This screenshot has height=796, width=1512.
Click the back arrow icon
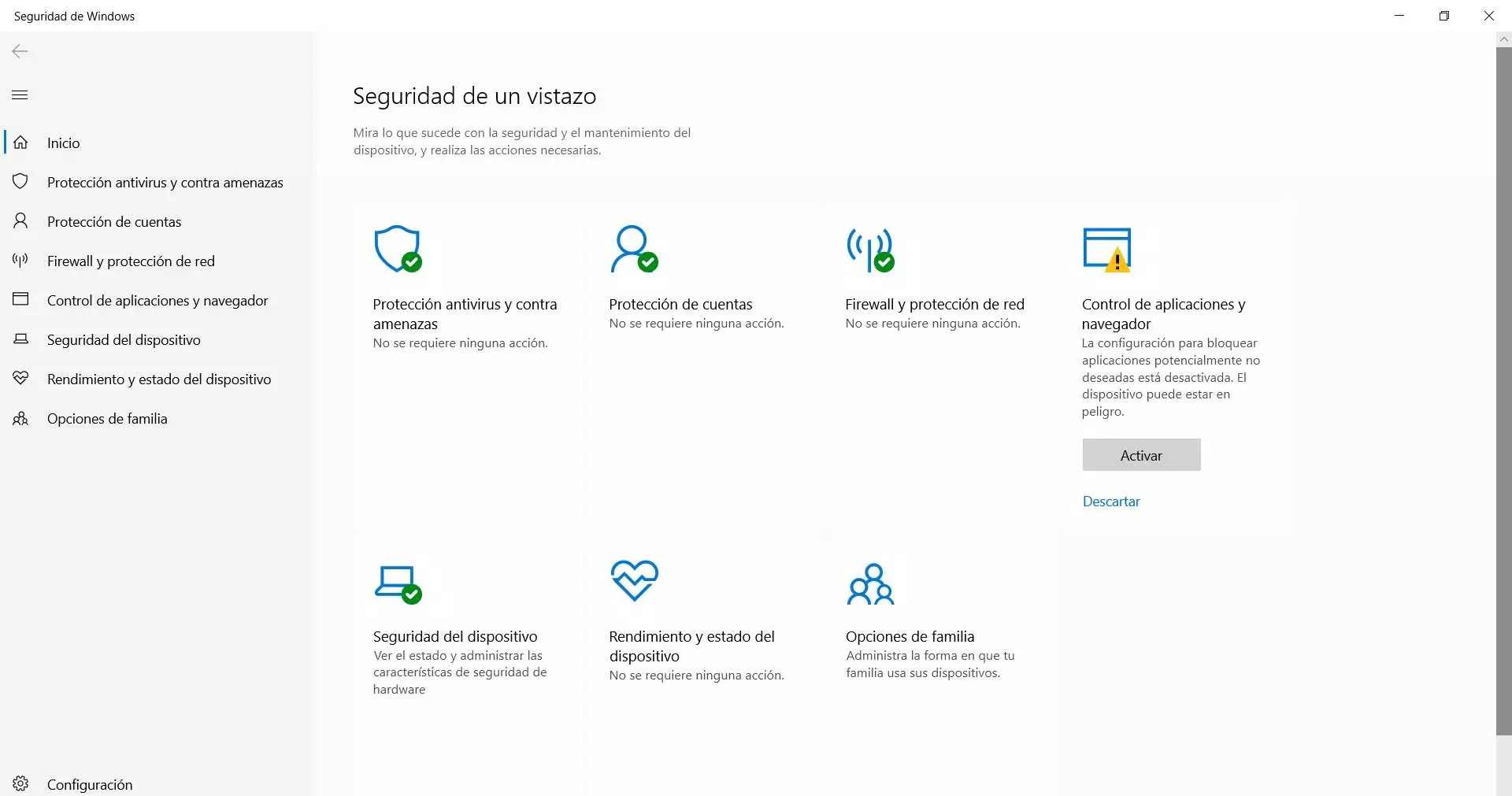20,51
